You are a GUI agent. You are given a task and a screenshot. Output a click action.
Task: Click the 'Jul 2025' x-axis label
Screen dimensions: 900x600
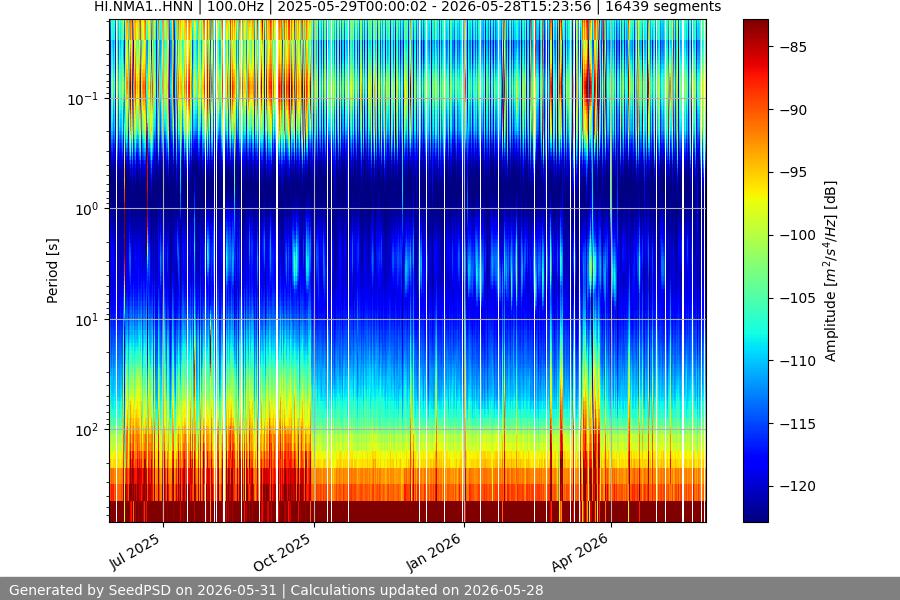tap(135, 552)
